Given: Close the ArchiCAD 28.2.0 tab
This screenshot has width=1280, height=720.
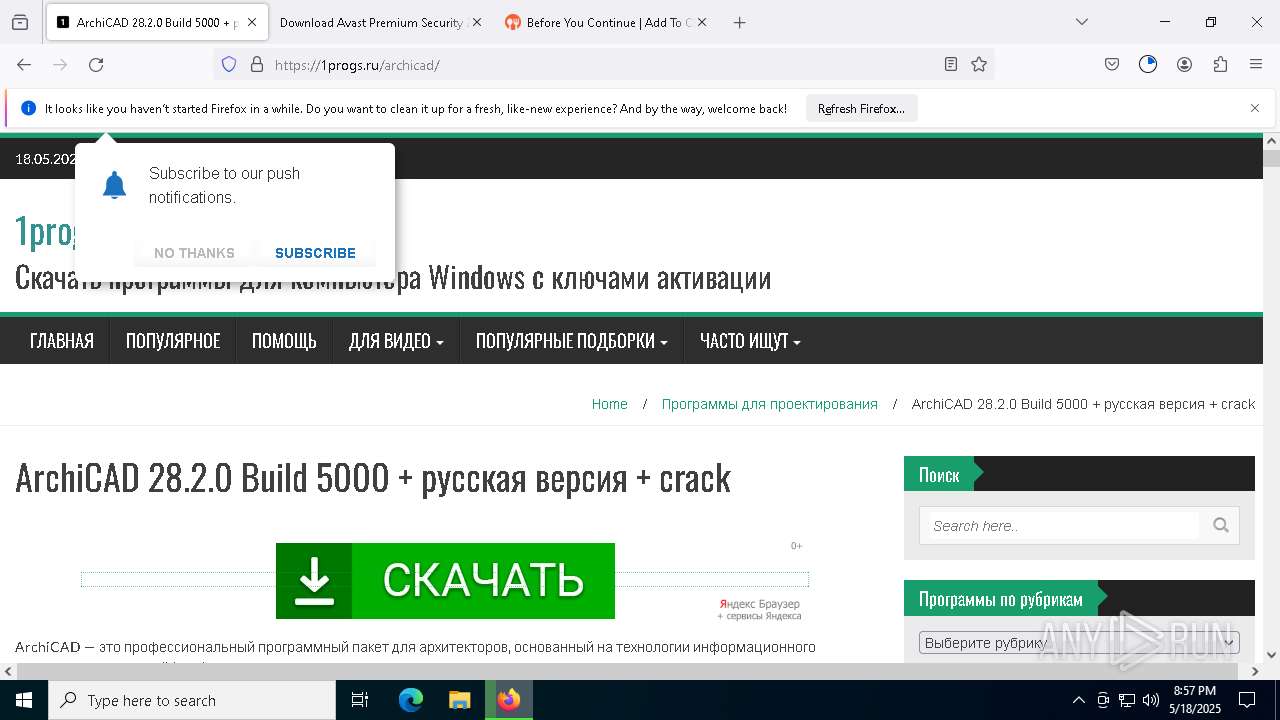Looking at the screenshot, I should point(252,22).
